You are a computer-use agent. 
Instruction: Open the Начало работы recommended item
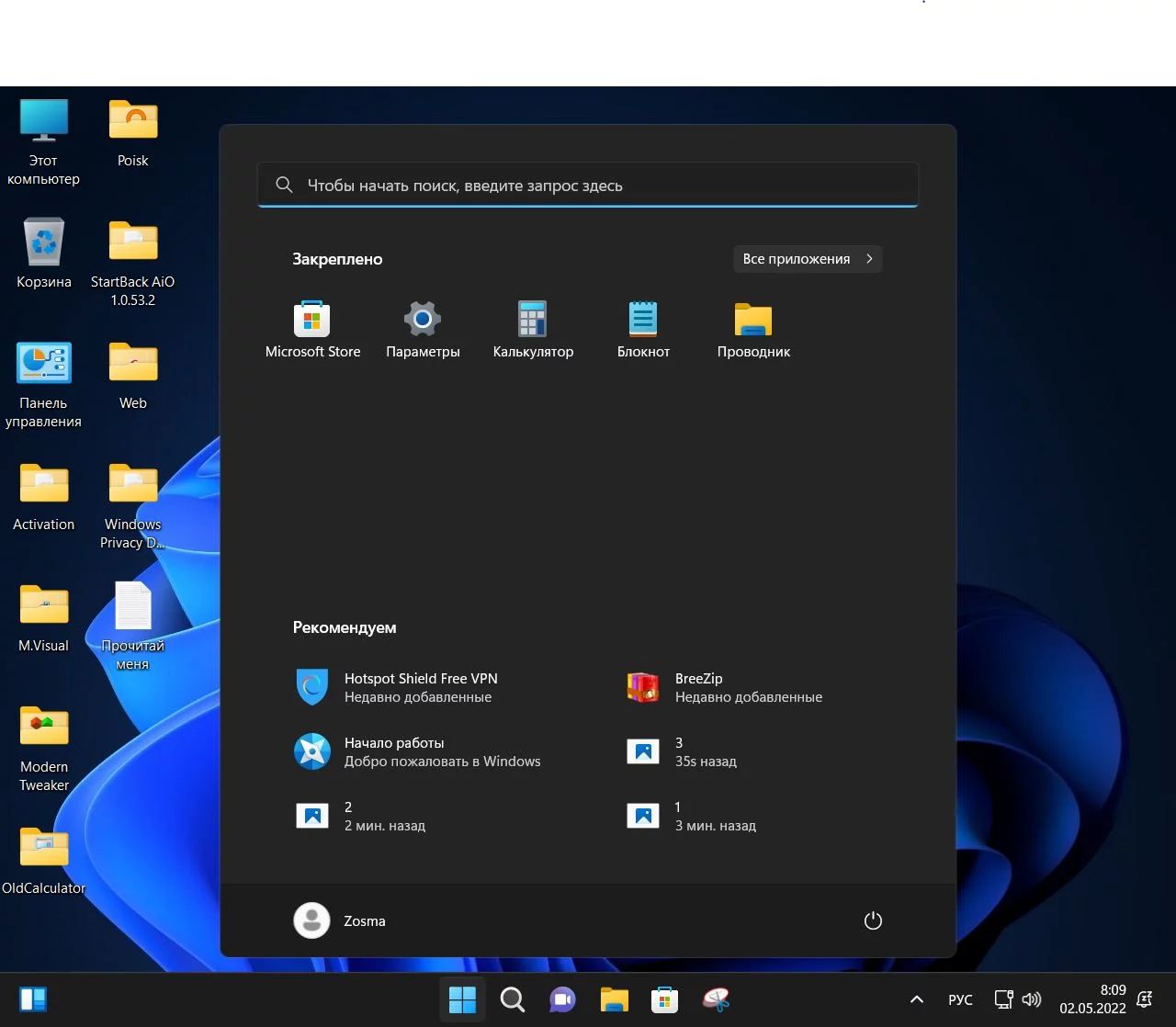coord(418,751)
